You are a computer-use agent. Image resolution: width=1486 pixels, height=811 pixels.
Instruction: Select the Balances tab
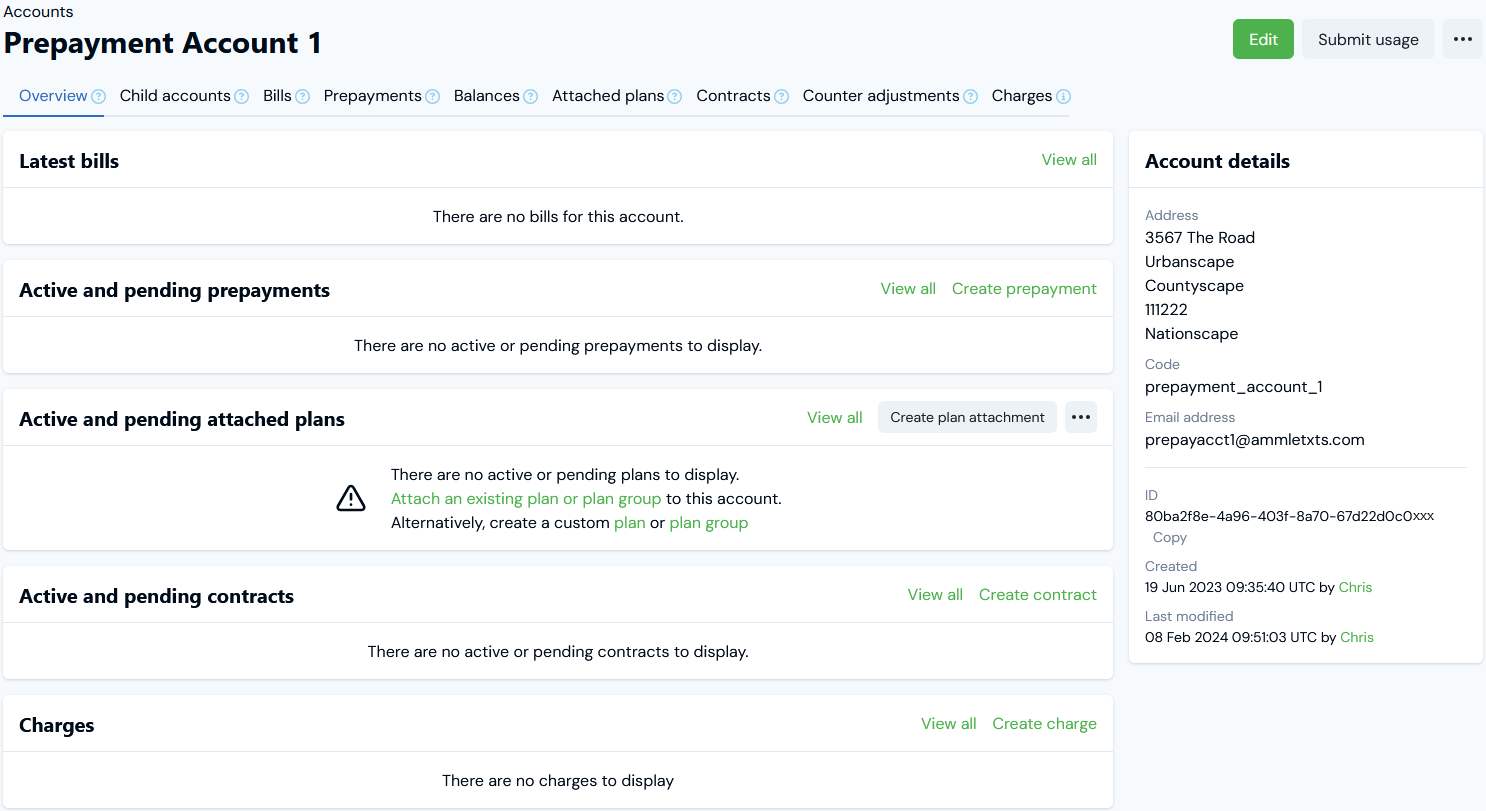tap(486, 96)
